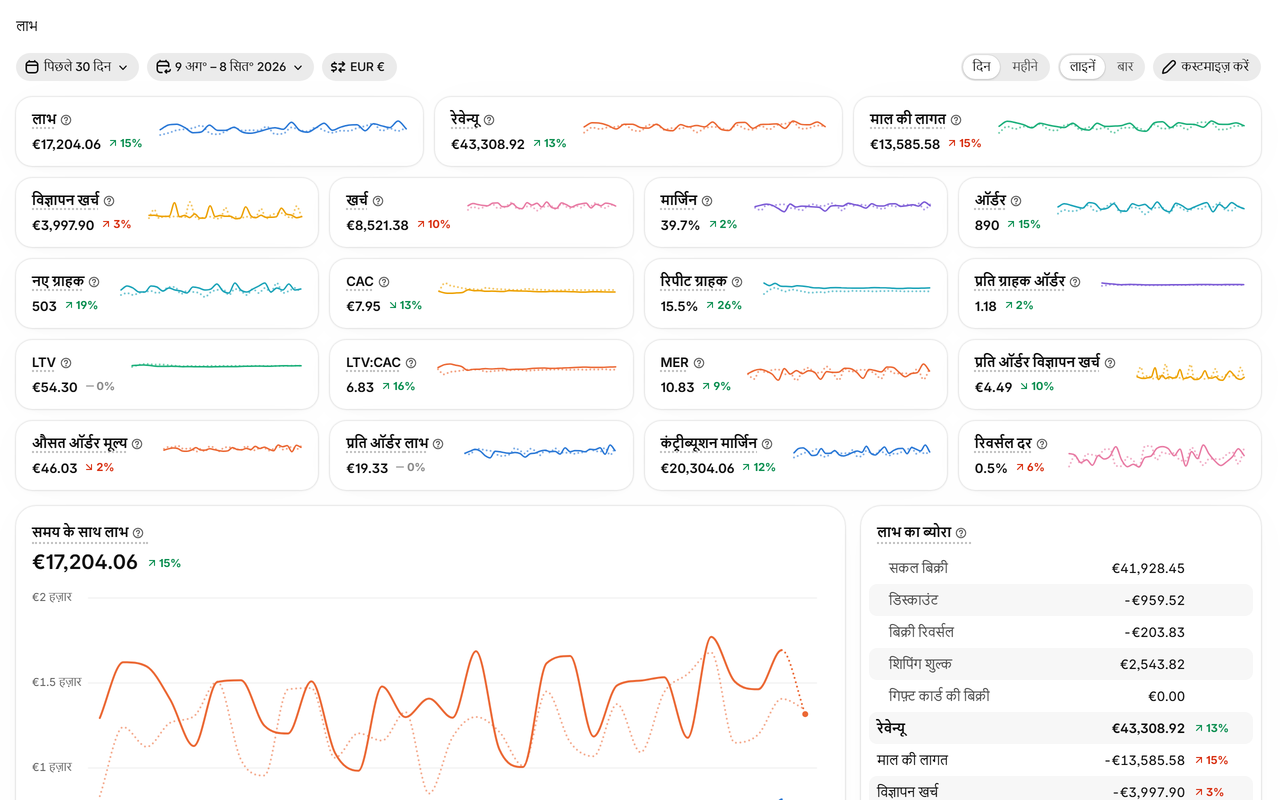The image size is (1280, 800).
Task: Click the रेवेन्यू sparkline thumbnail
Action: (x=705, y=126)
